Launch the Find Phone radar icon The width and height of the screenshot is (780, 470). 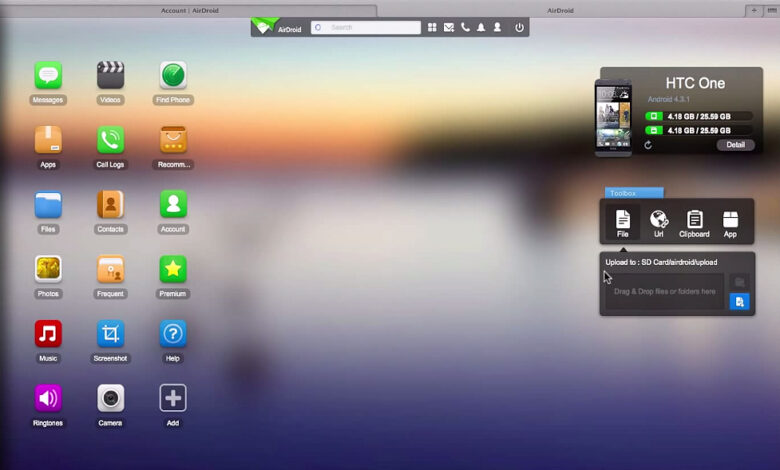click(173, 75)
